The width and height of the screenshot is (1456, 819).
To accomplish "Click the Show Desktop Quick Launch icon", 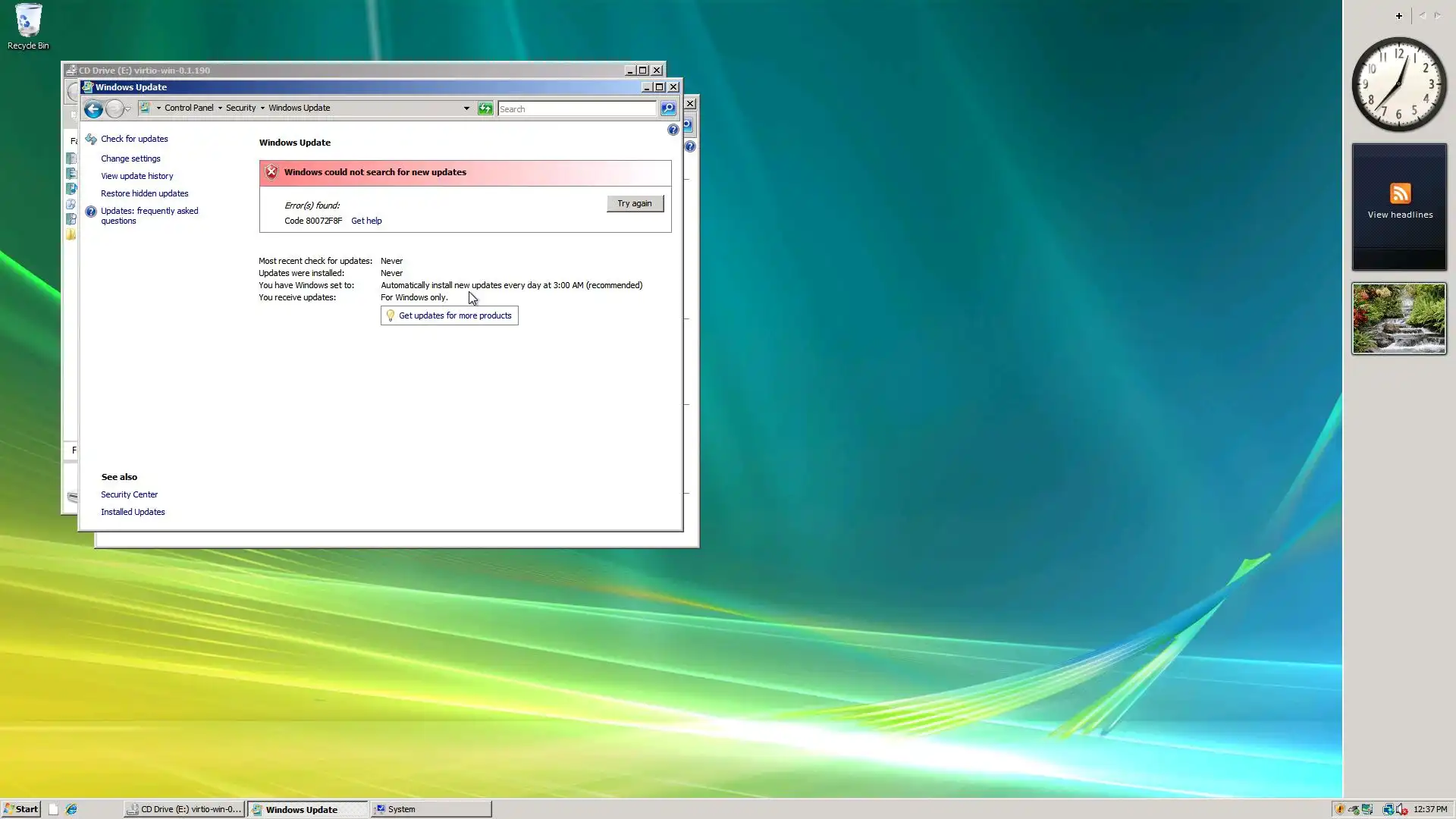I will 53,809.
